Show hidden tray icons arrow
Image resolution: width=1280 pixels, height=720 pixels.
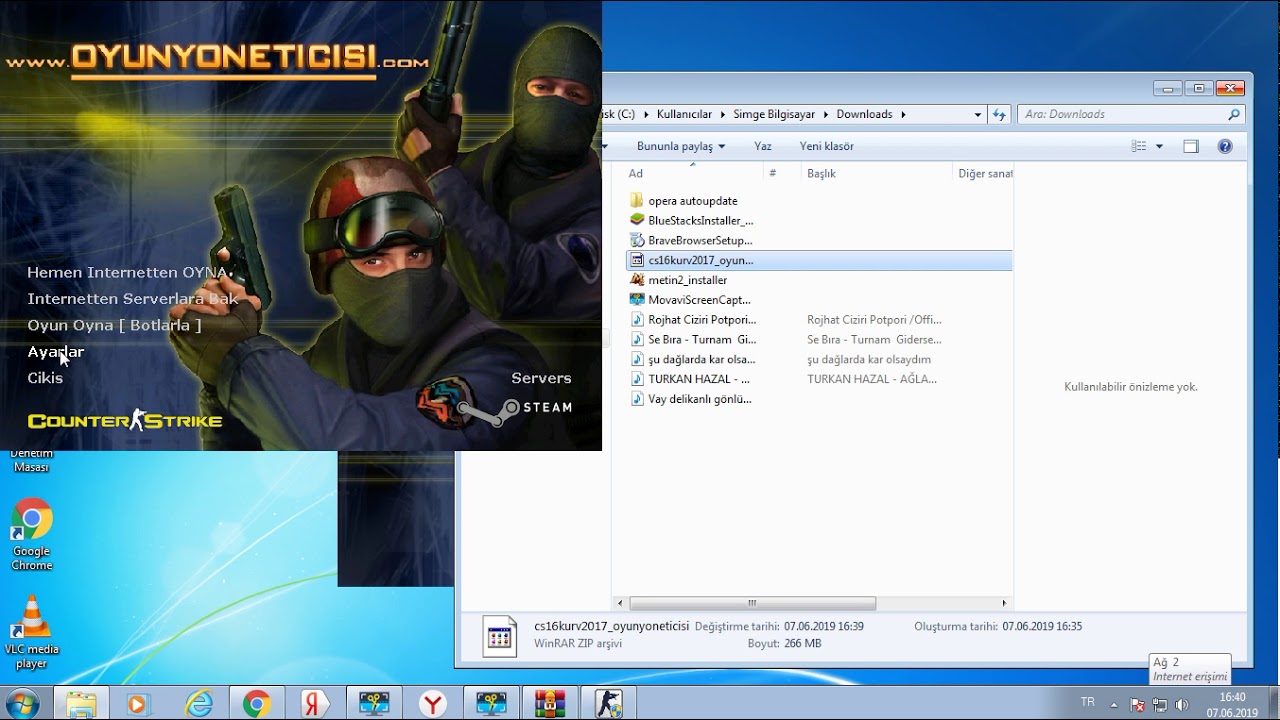pos(1114,704)
